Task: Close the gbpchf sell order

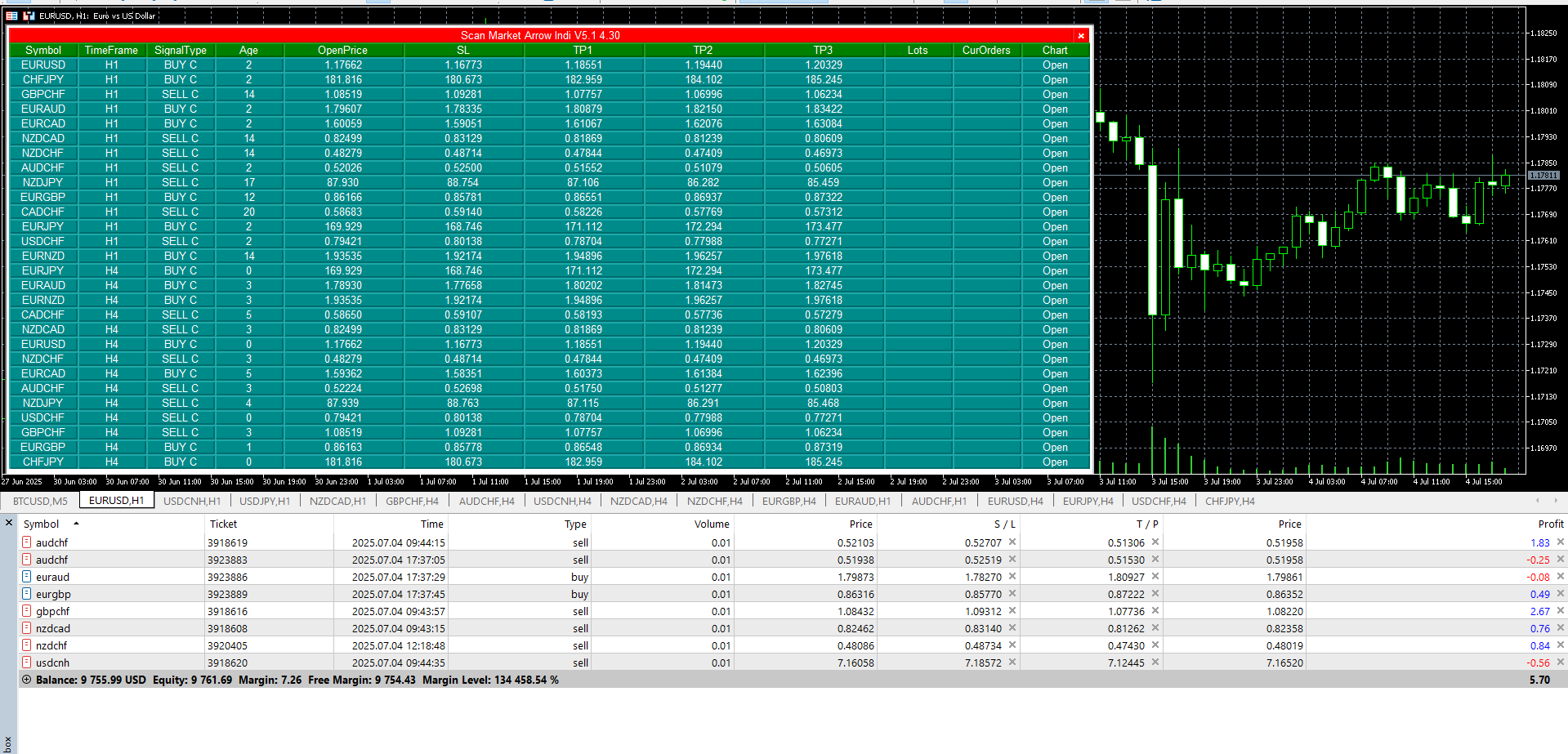Action: coord(1560,611)
